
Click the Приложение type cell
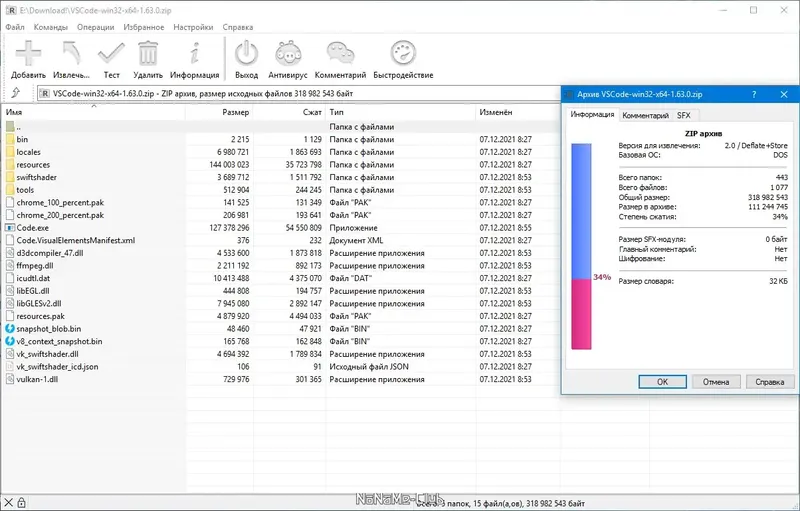point(354,227)
